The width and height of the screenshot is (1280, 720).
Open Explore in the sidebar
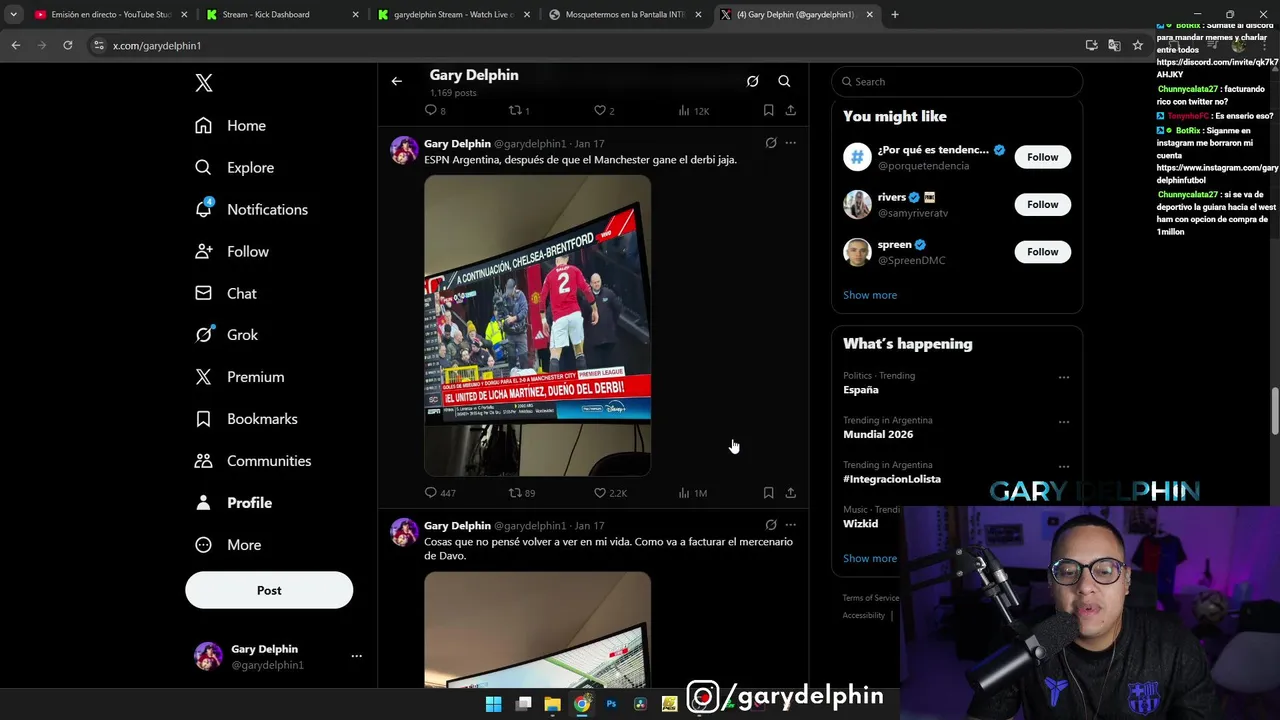tap(235, 167)
